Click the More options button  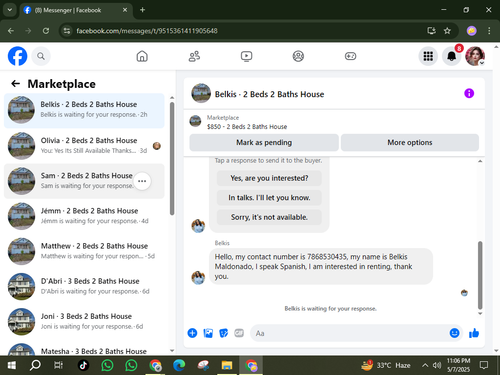click(x=410, y=143)
